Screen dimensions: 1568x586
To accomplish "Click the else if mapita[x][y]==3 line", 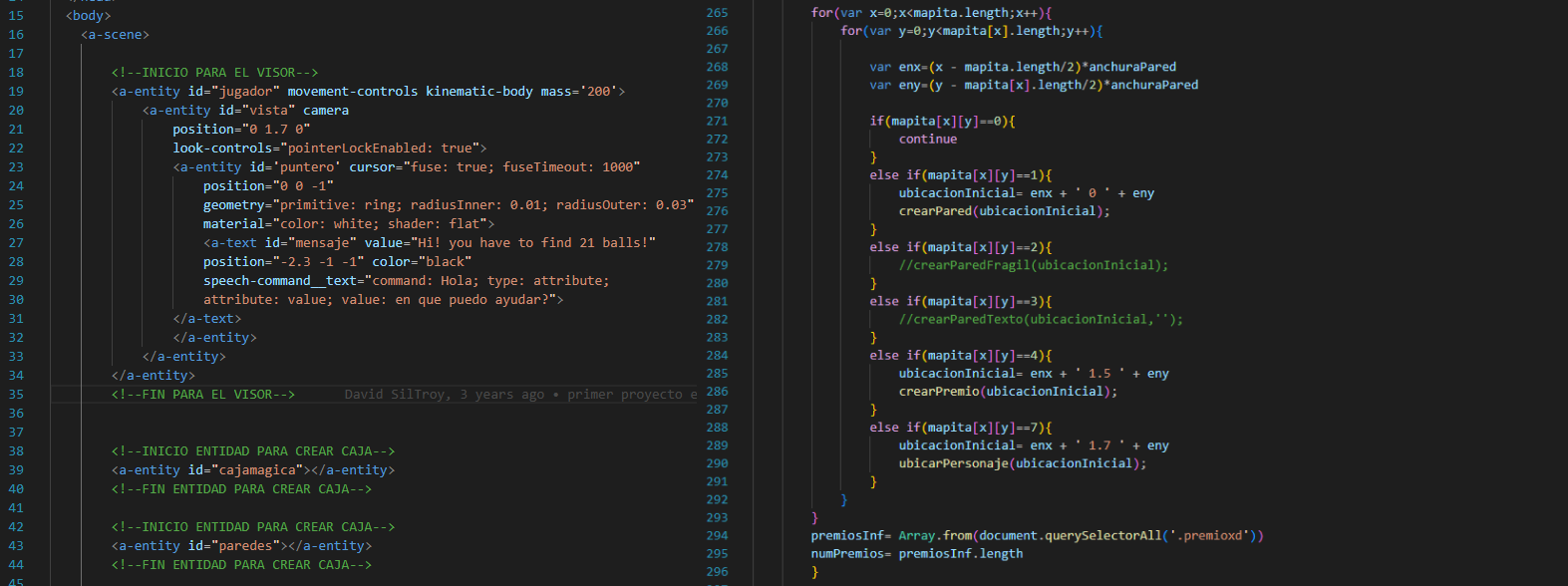I will pyautogui.click(x=961, y=301).
